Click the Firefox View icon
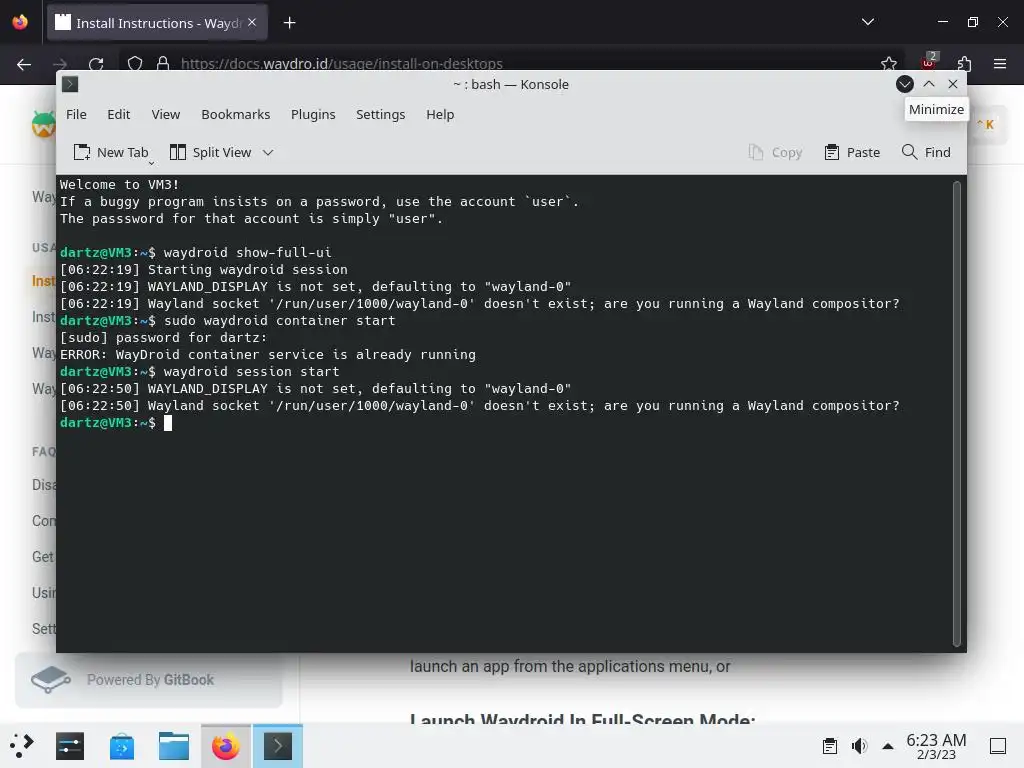This screenshot has height=768, width=1024. pyautogui.click(x=20, y=23)
